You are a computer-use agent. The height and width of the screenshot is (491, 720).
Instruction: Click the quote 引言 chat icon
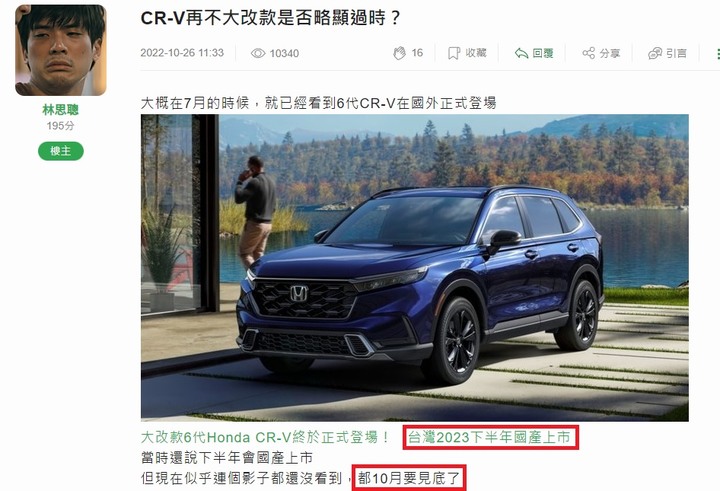(655, 53)
